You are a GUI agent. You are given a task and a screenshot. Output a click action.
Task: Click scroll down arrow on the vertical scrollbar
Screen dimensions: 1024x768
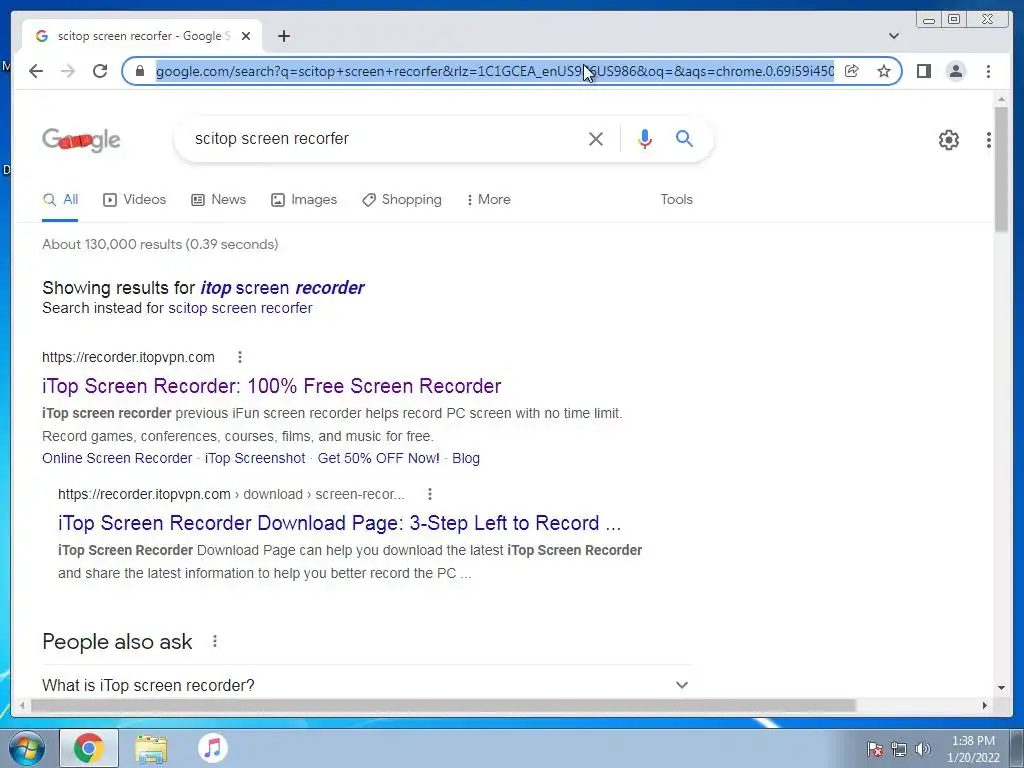[1001, 688]
